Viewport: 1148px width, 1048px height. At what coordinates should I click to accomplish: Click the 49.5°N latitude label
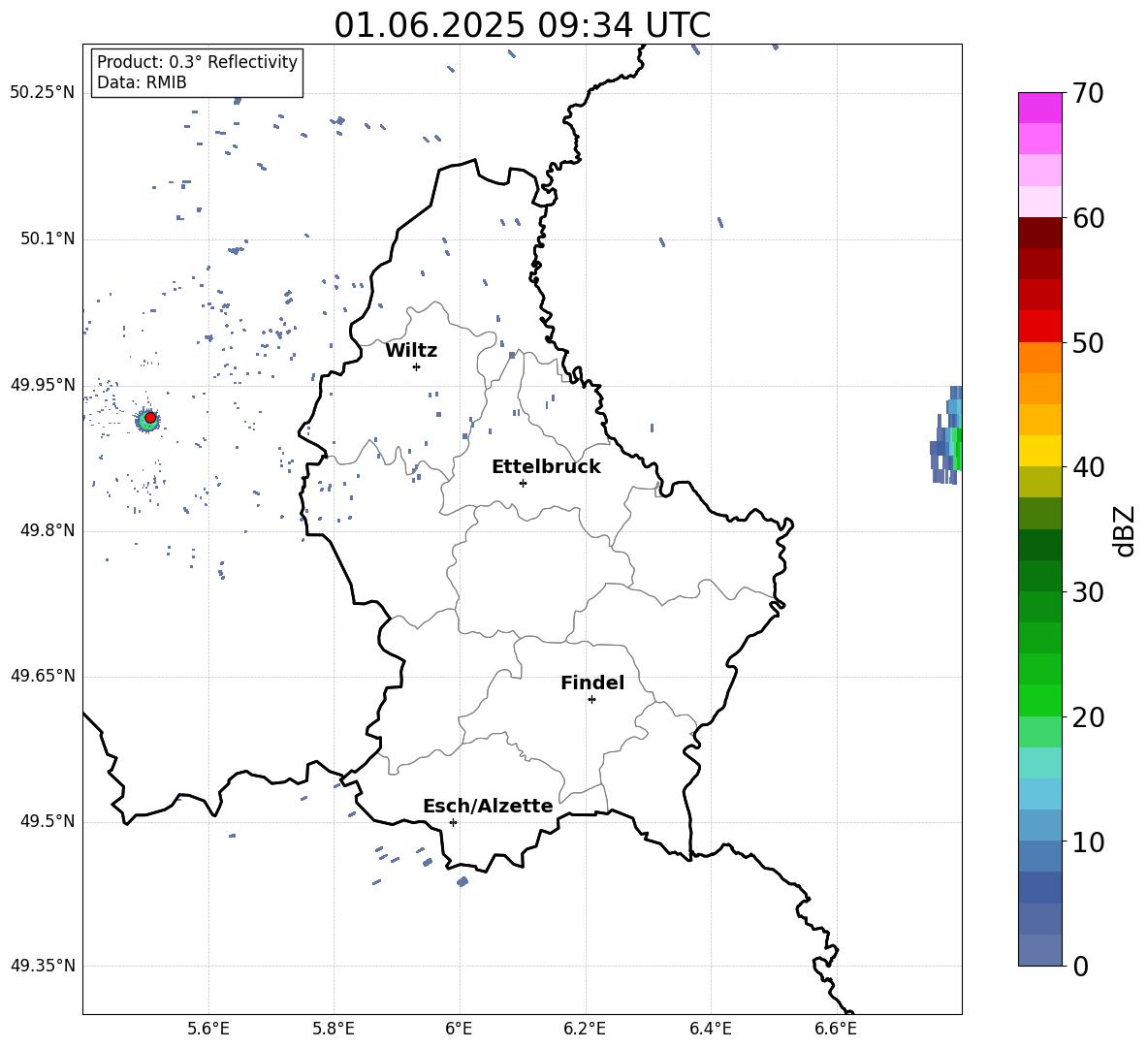(48, 821)
